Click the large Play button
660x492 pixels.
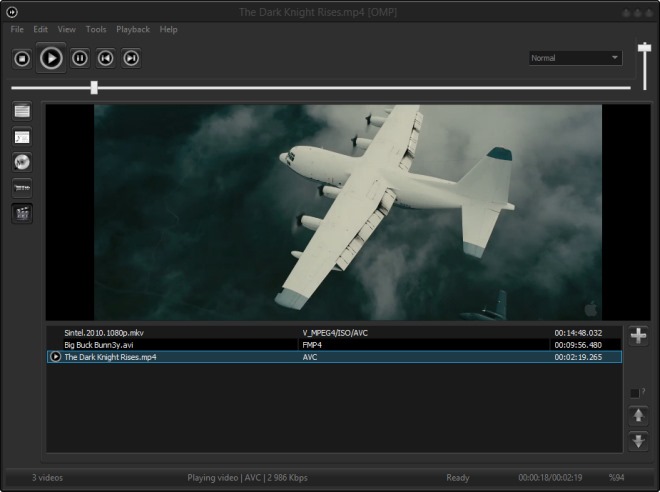(x=51, y=58)
